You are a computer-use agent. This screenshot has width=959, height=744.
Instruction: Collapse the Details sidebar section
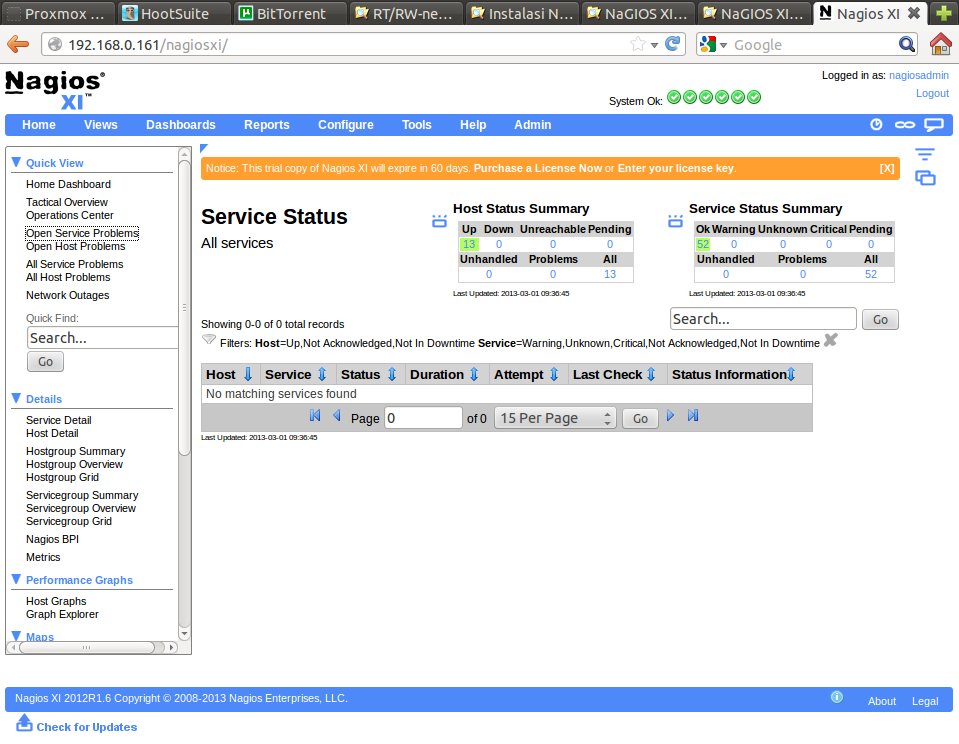(x=16, y=398)
